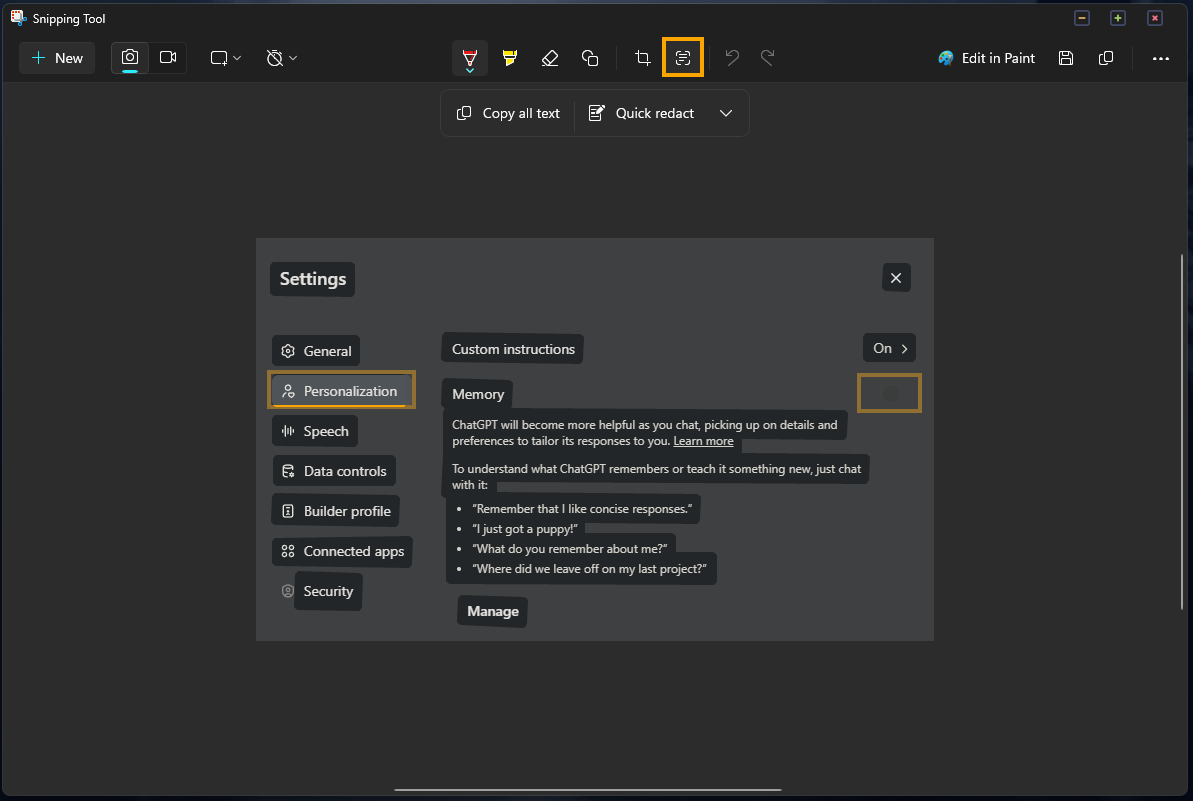Click the Manage memory button
This screenshot has width=1193, height=801.
[492, 611]
